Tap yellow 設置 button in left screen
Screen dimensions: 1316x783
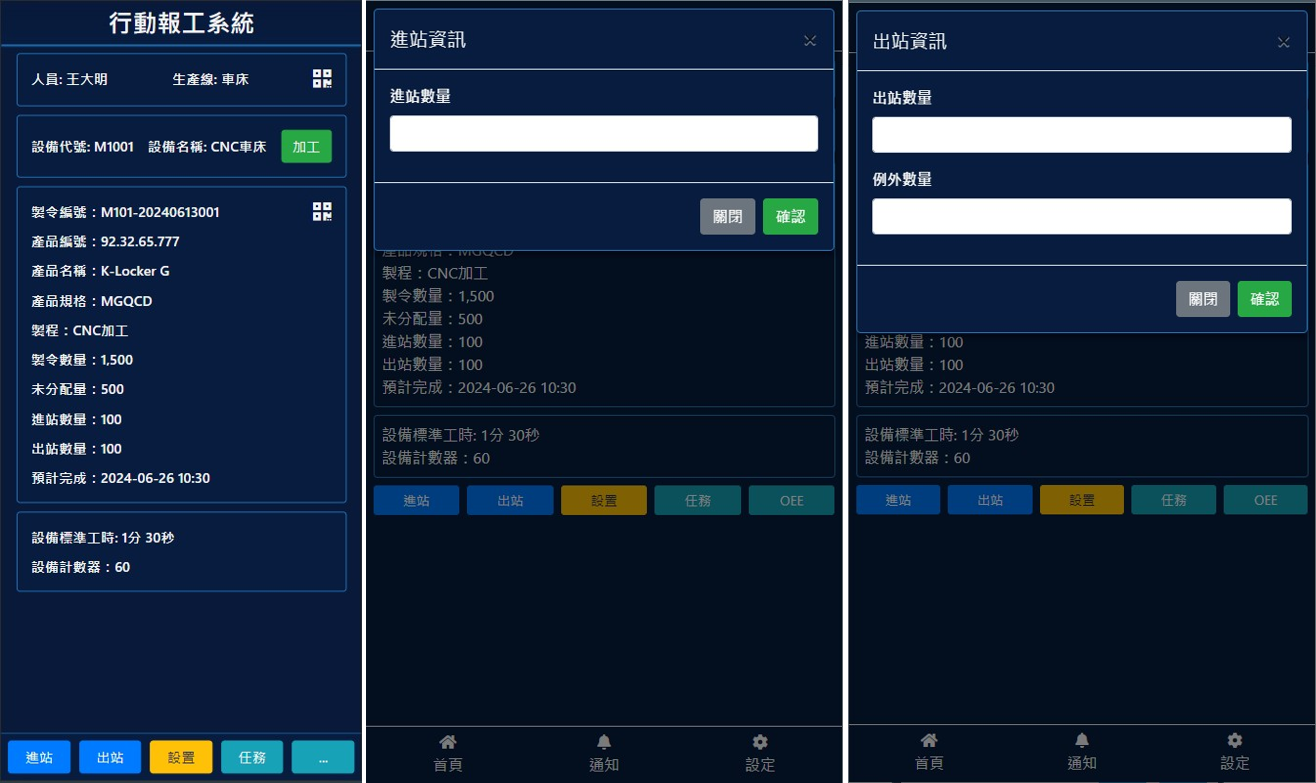tap(181, 758)
